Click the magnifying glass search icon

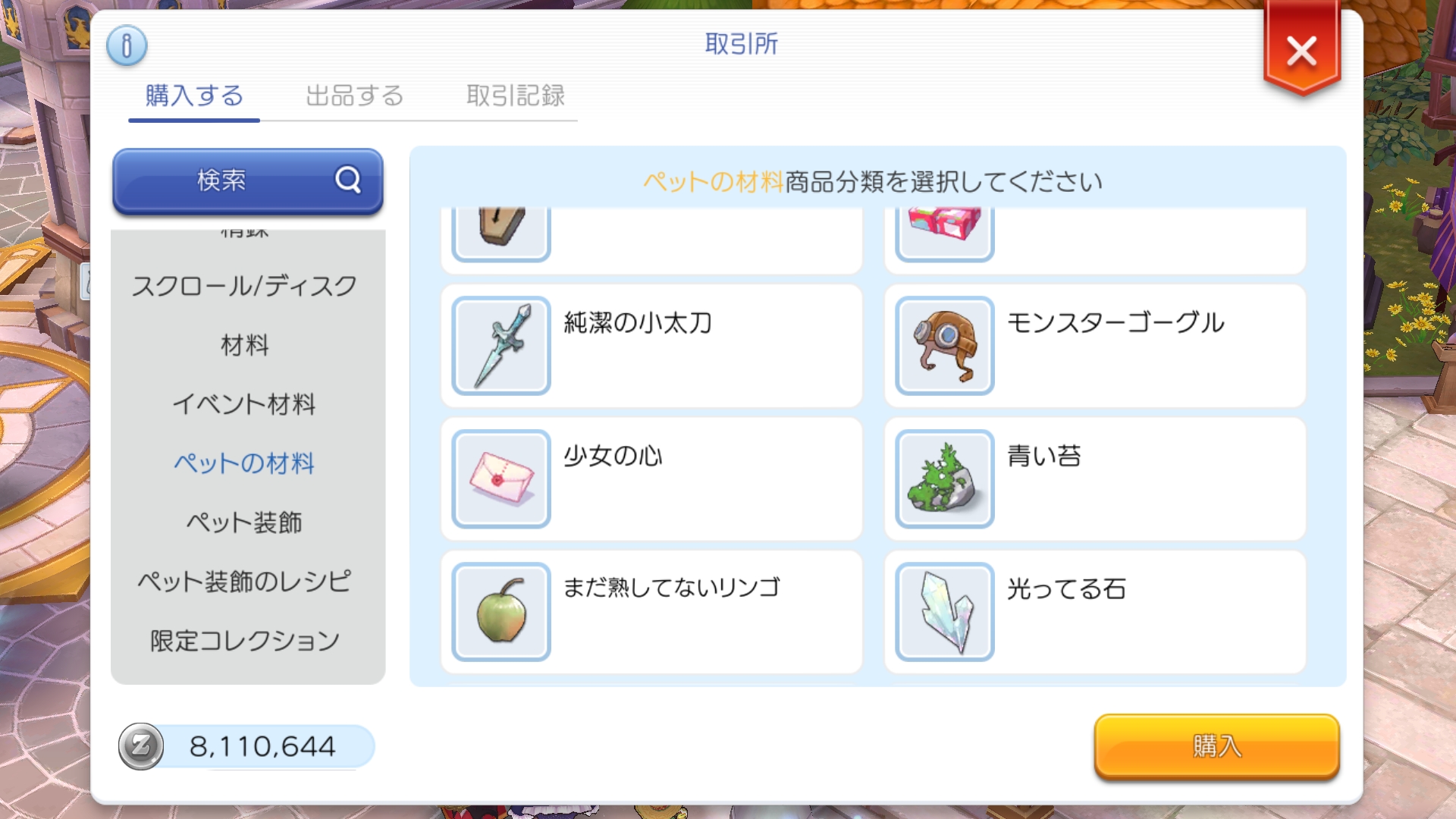coord(347,180)
